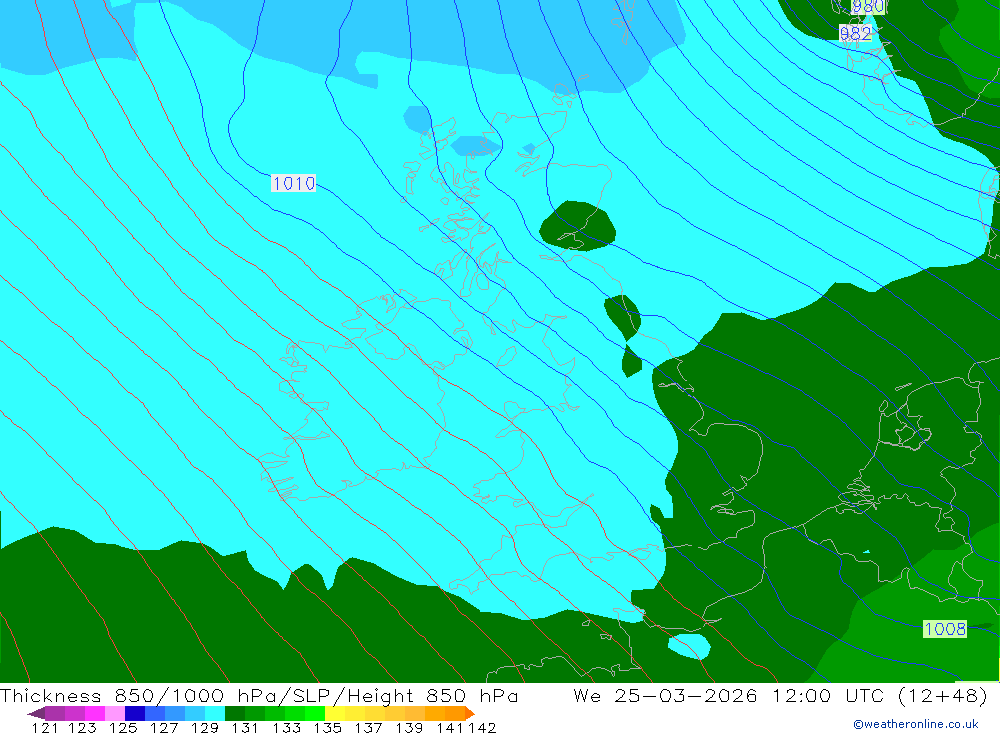Click the 12:00 UTC time text
The width and height of the screenshot is (1000, 733).
[830, 695]
